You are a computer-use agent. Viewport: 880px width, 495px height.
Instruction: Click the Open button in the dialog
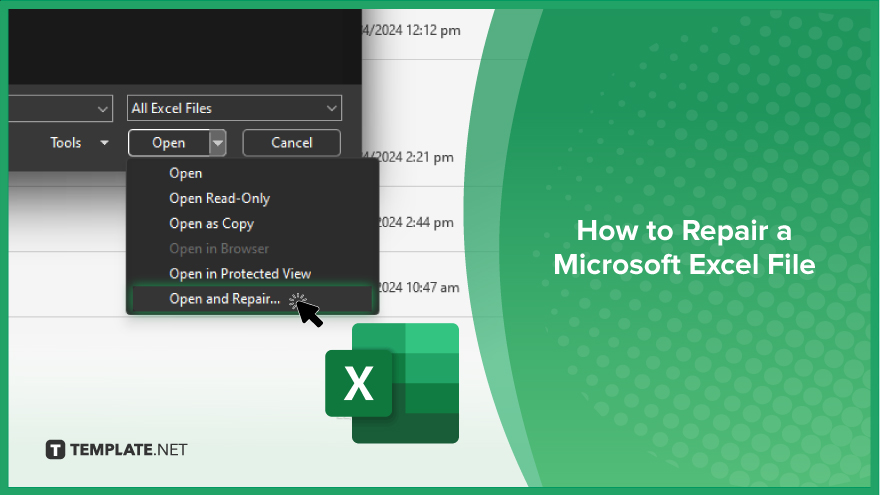coord(169,143)
